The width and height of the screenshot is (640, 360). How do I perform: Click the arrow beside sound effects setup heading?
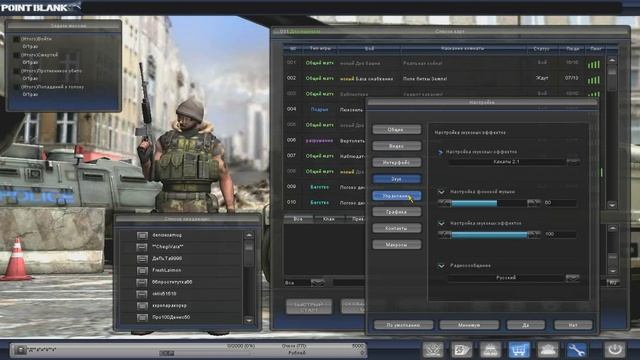click(x=440, y=152)
